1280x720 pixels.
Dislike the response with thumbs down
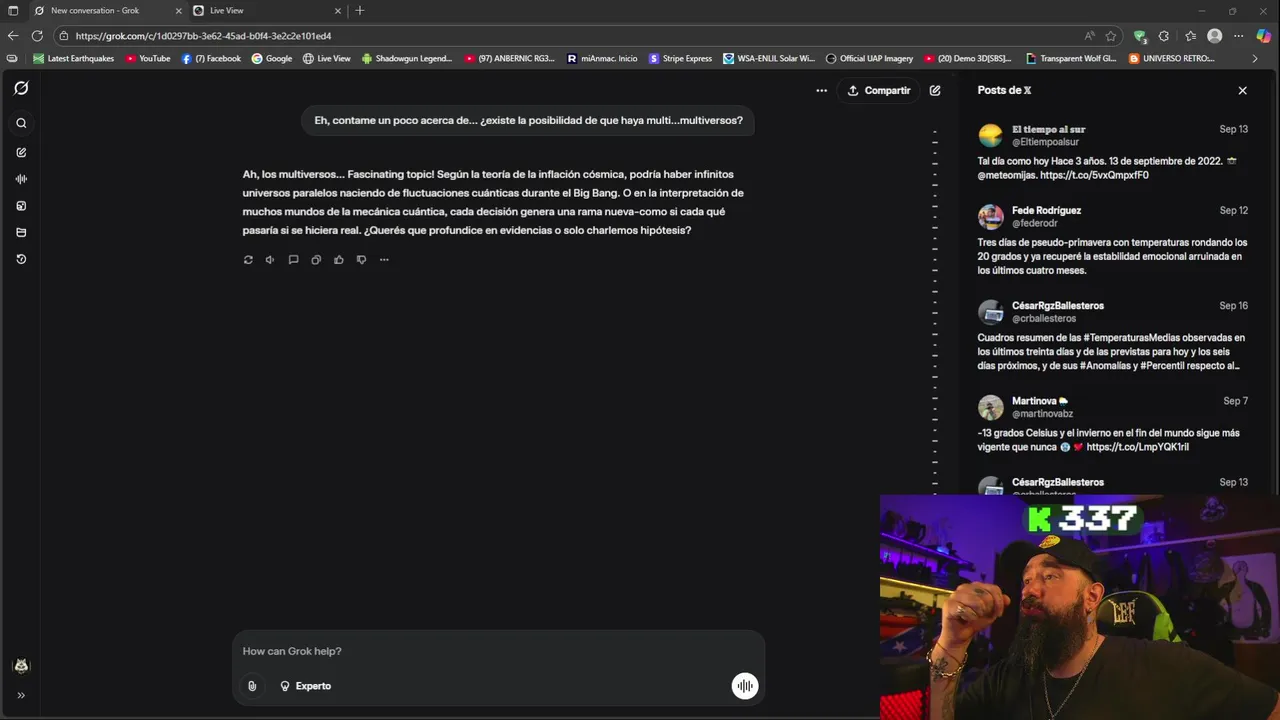pos(361,260)
